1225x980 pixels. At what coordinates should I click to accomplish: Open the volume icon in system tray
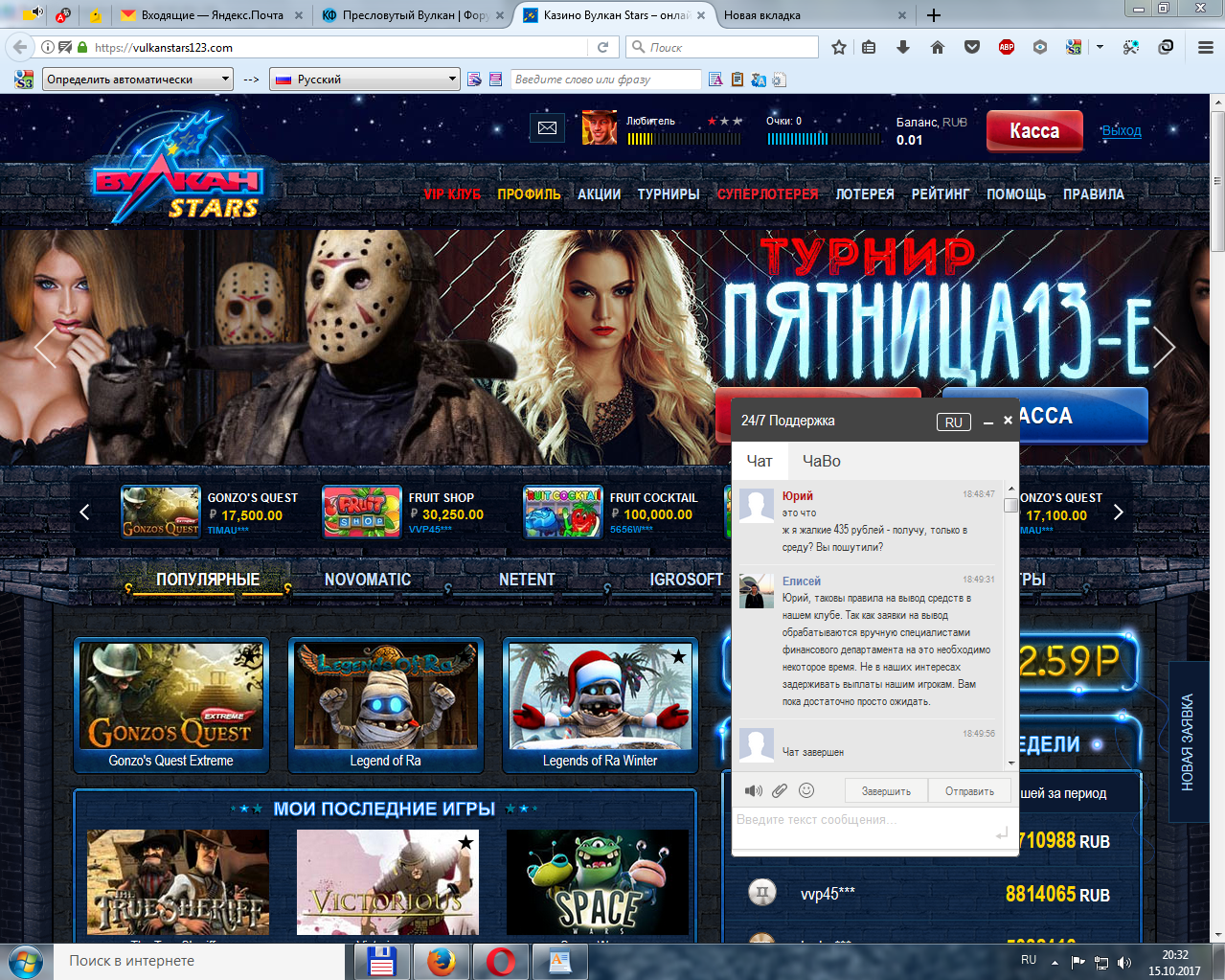tap(1124, 963)
